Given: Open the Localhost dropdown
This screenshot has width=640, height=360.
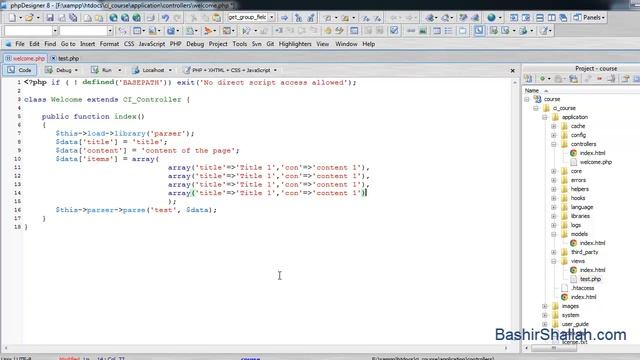Looking at the screenshot, I should [170, 70].
